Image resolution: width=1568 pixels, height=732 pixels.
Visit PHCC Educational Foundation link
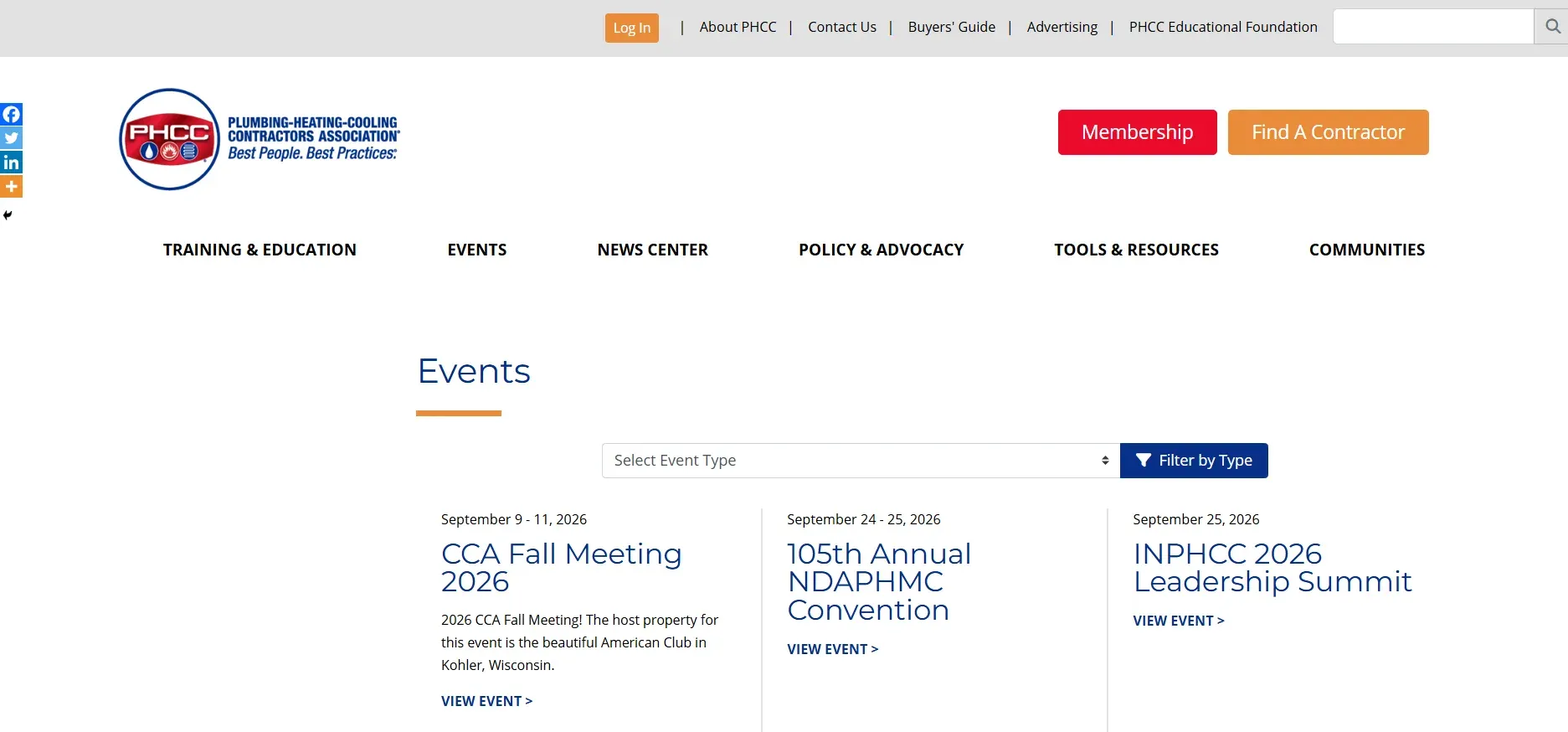pos(1223,27)
